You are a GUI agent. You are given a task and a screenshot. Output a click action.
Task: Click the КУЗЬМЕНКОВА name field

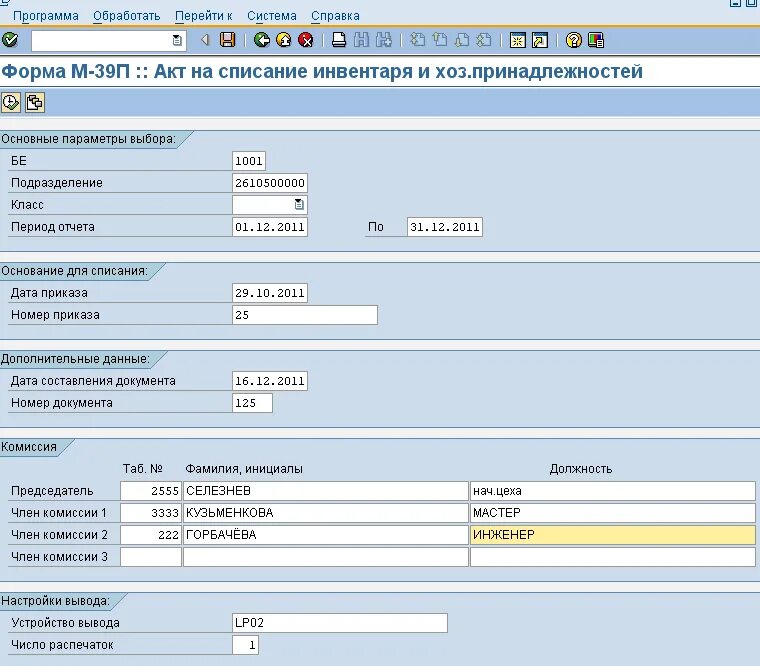point(326,513)
